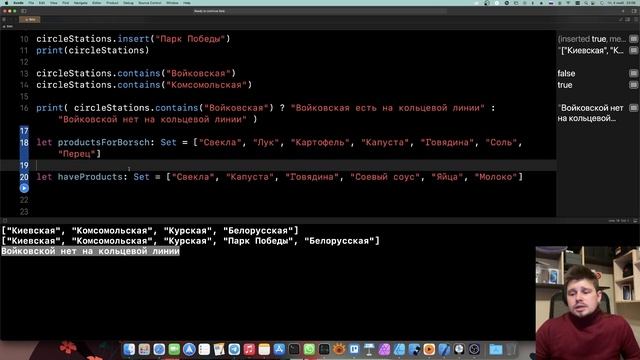
Task: Open the Debug menu
Action: 128,3
